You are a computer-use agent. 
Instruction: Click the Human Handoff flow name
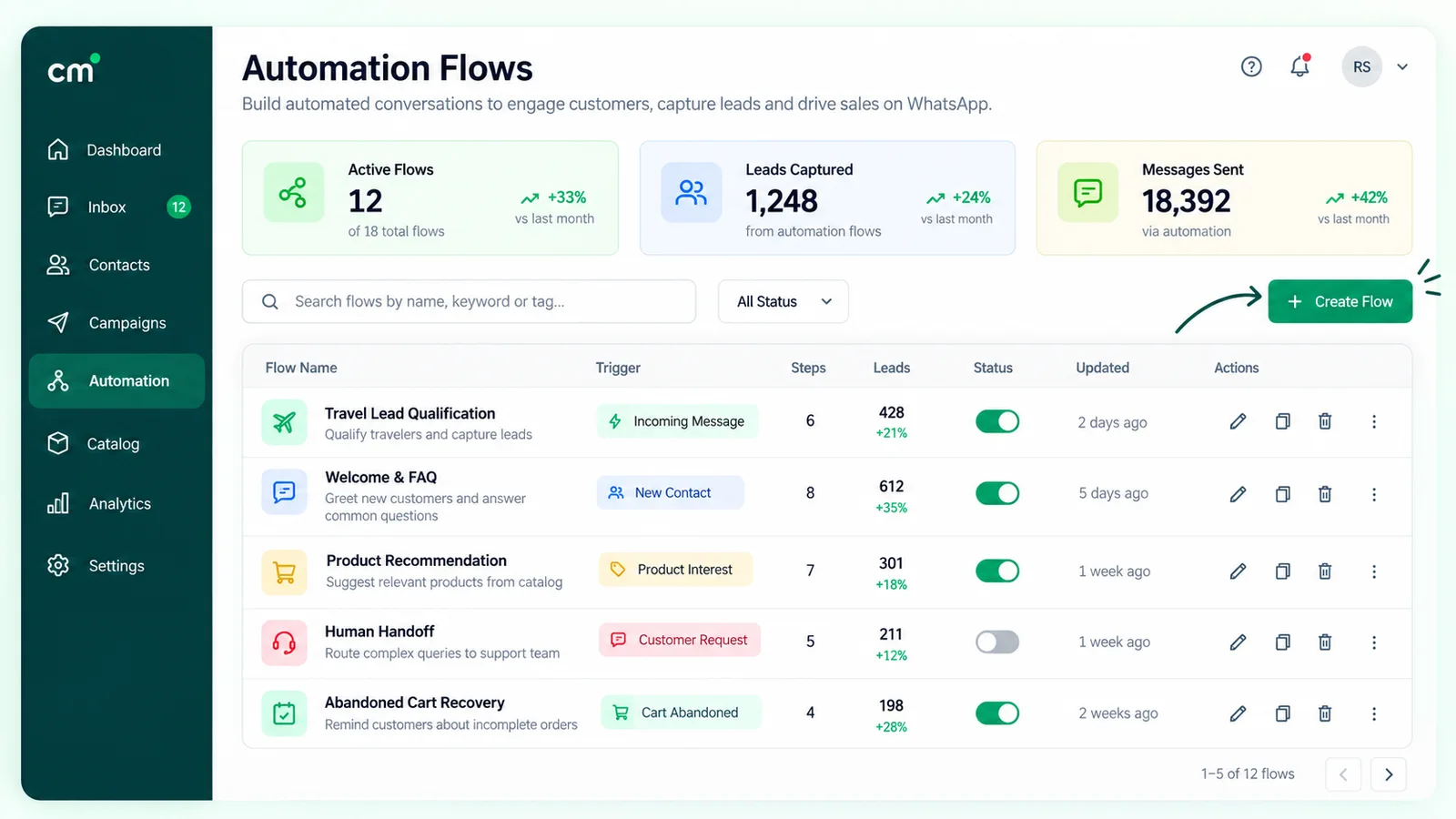pos(379,632)
